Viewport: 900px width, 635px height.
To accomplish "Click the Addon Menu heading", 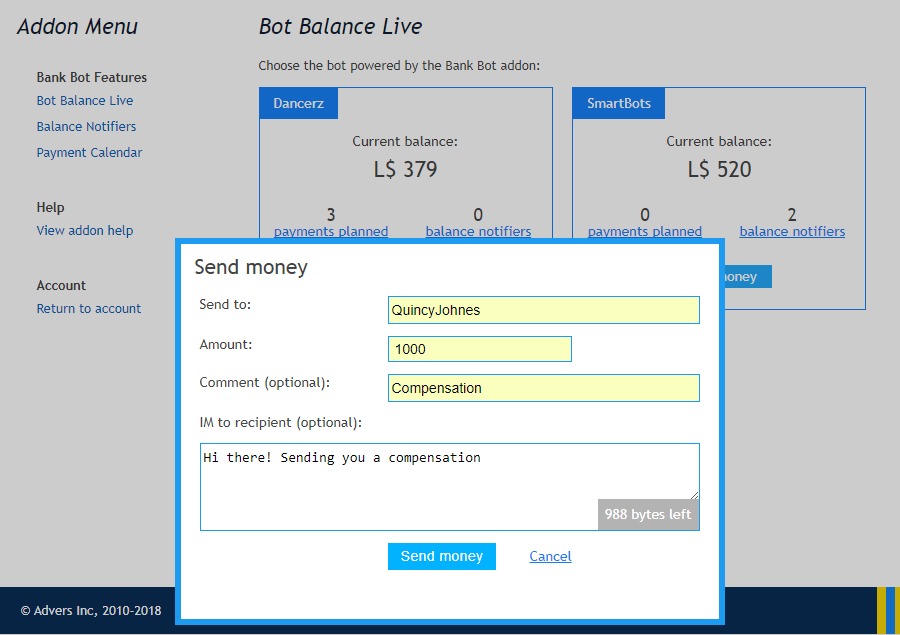I will 77,26.
